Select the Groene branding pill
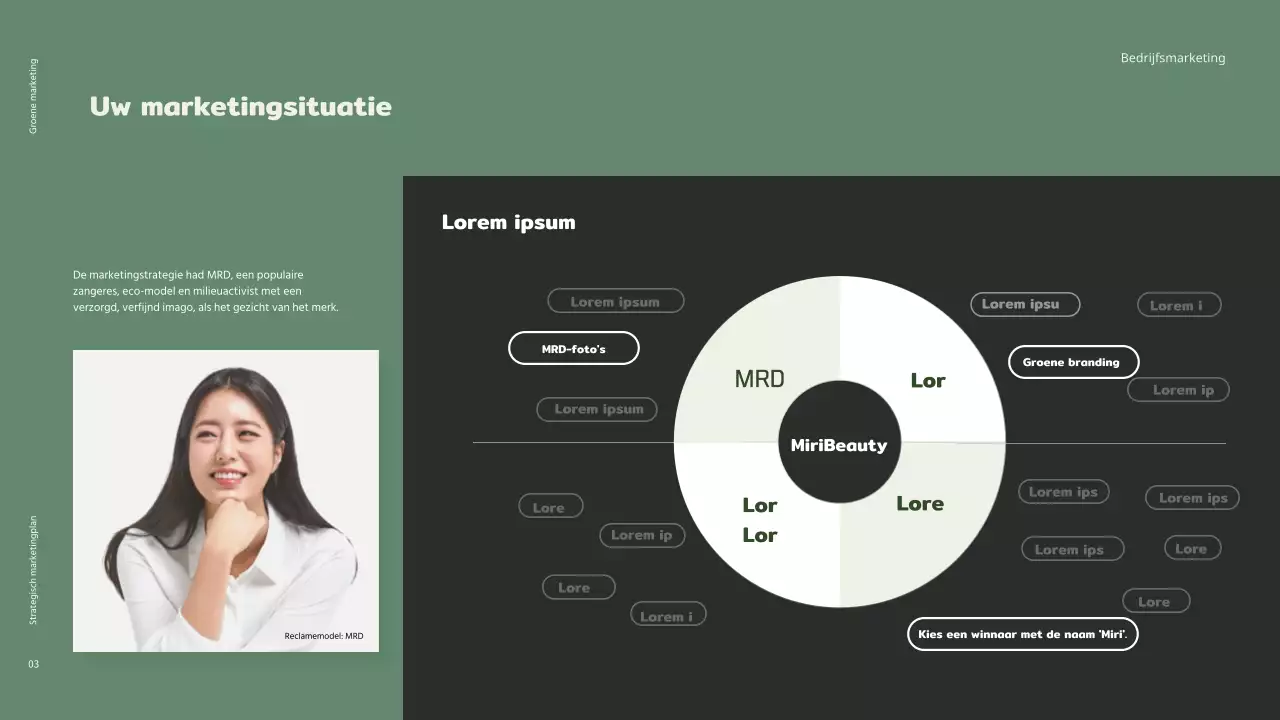 pyautogui.click(x=1072, y=362)
